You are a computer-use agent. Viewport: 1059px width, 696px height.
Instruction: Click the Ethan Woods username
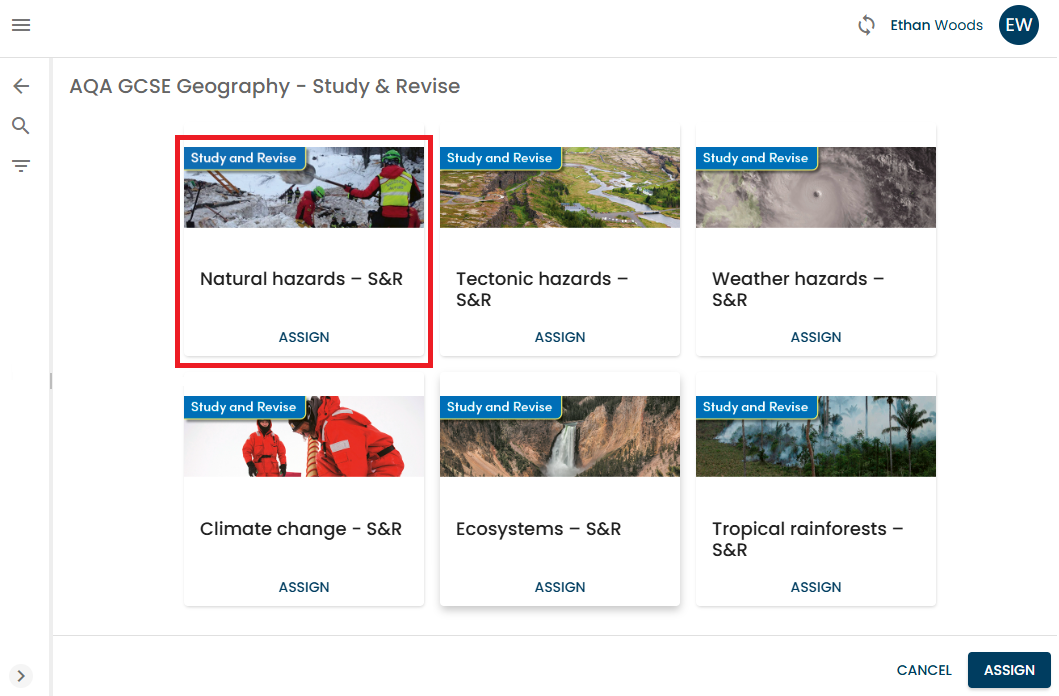click(936, 26)
